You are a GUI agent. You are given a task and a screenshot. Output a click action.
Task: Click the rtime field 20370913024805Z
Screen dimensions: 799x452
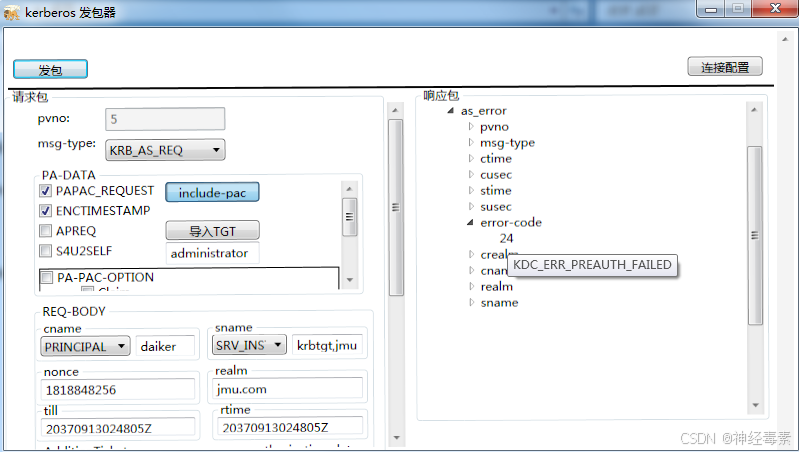pos(290,427)
